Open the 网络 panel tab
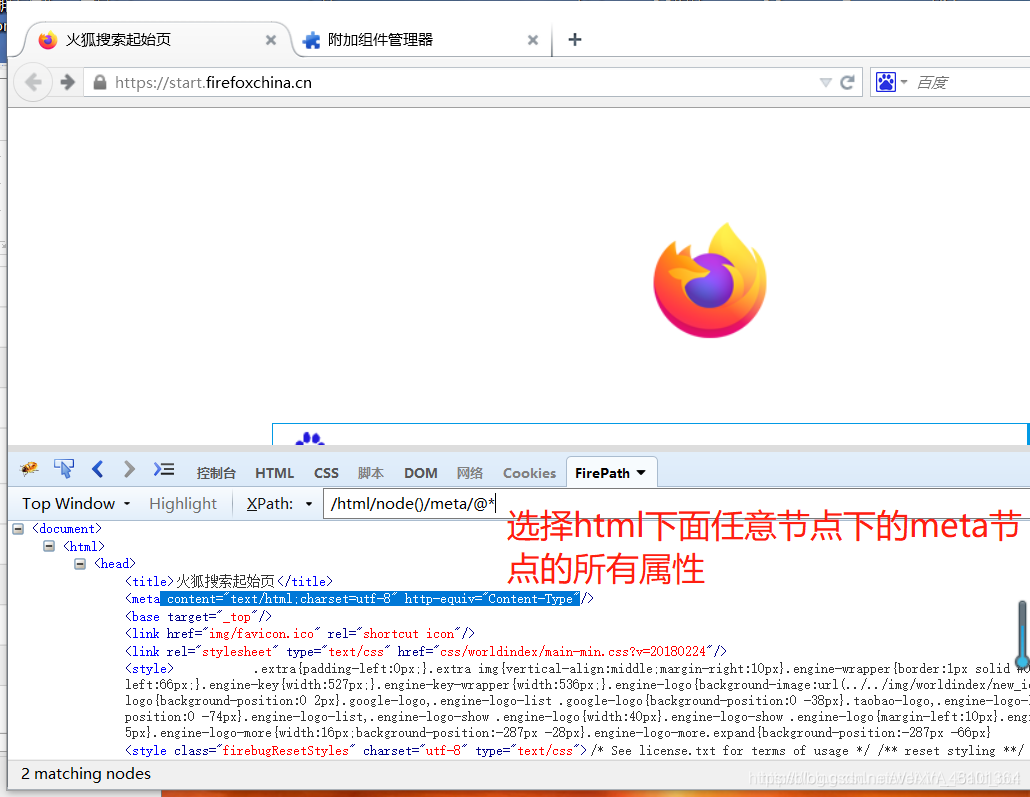The width and height of the screenshot is (1030, 797). [470, 473]
